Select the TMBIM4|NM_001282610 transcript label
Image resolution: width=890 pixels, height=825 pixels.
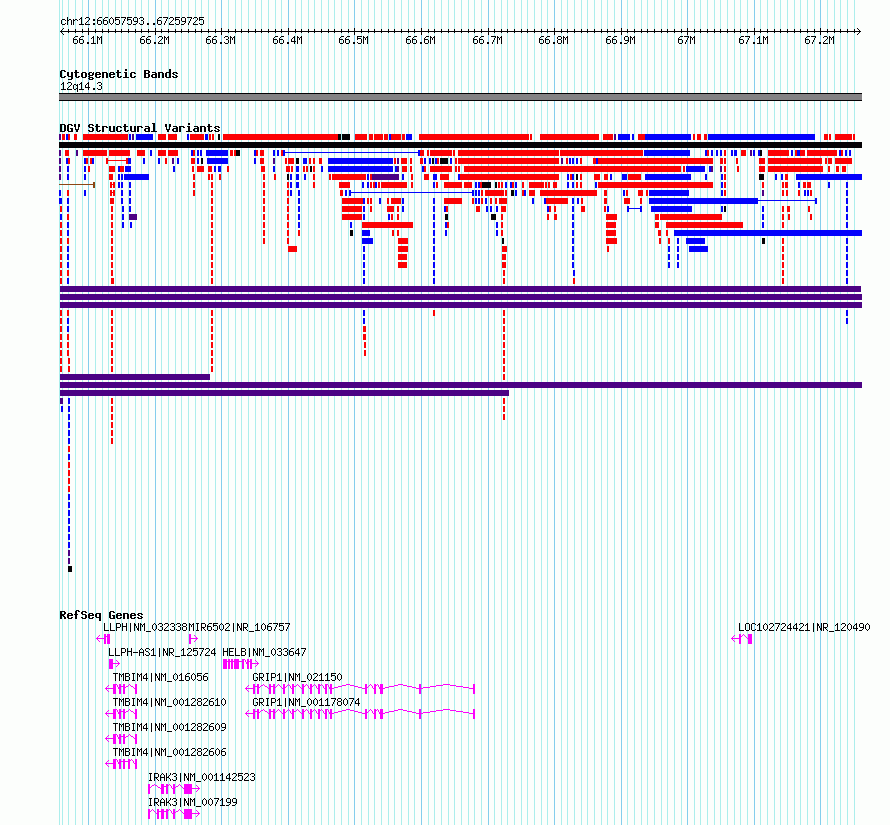click(x=170, y=702)
